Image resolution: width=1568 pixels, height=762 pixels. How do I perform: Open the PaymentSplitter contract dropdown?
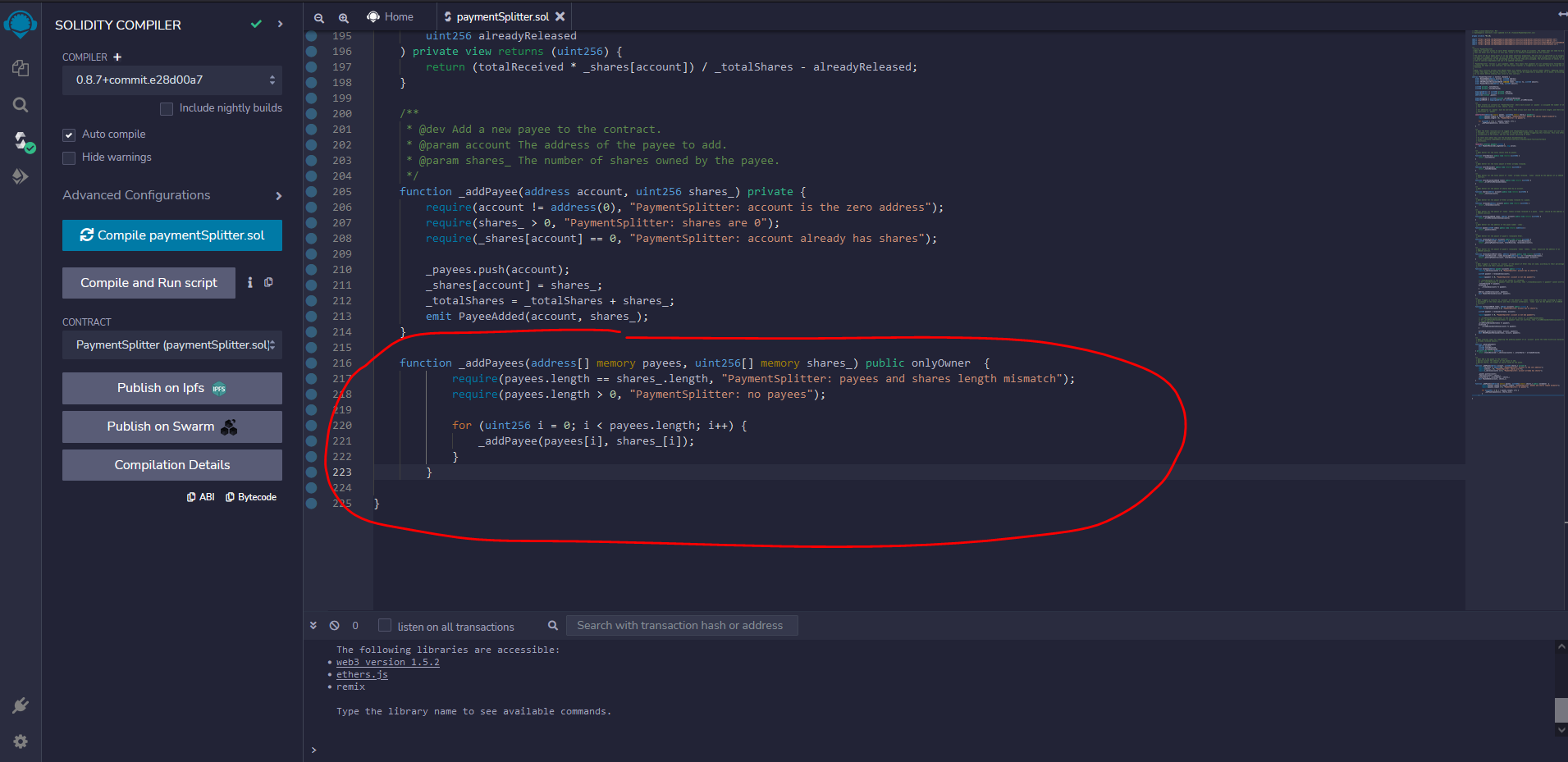172,345
